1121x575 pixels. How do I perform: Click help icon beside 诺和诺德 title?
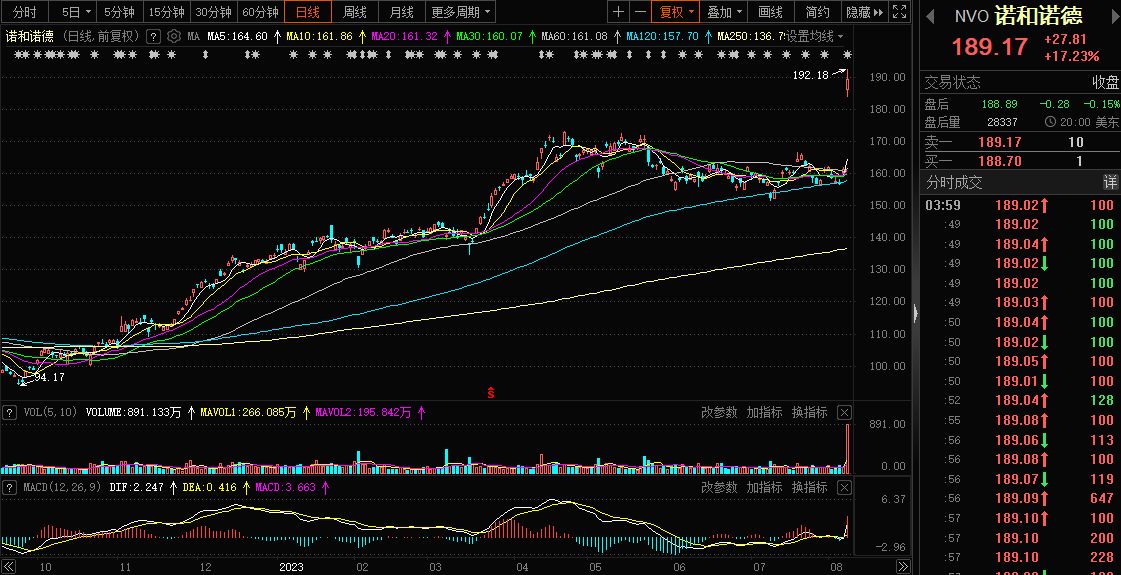tap(153, 36)
